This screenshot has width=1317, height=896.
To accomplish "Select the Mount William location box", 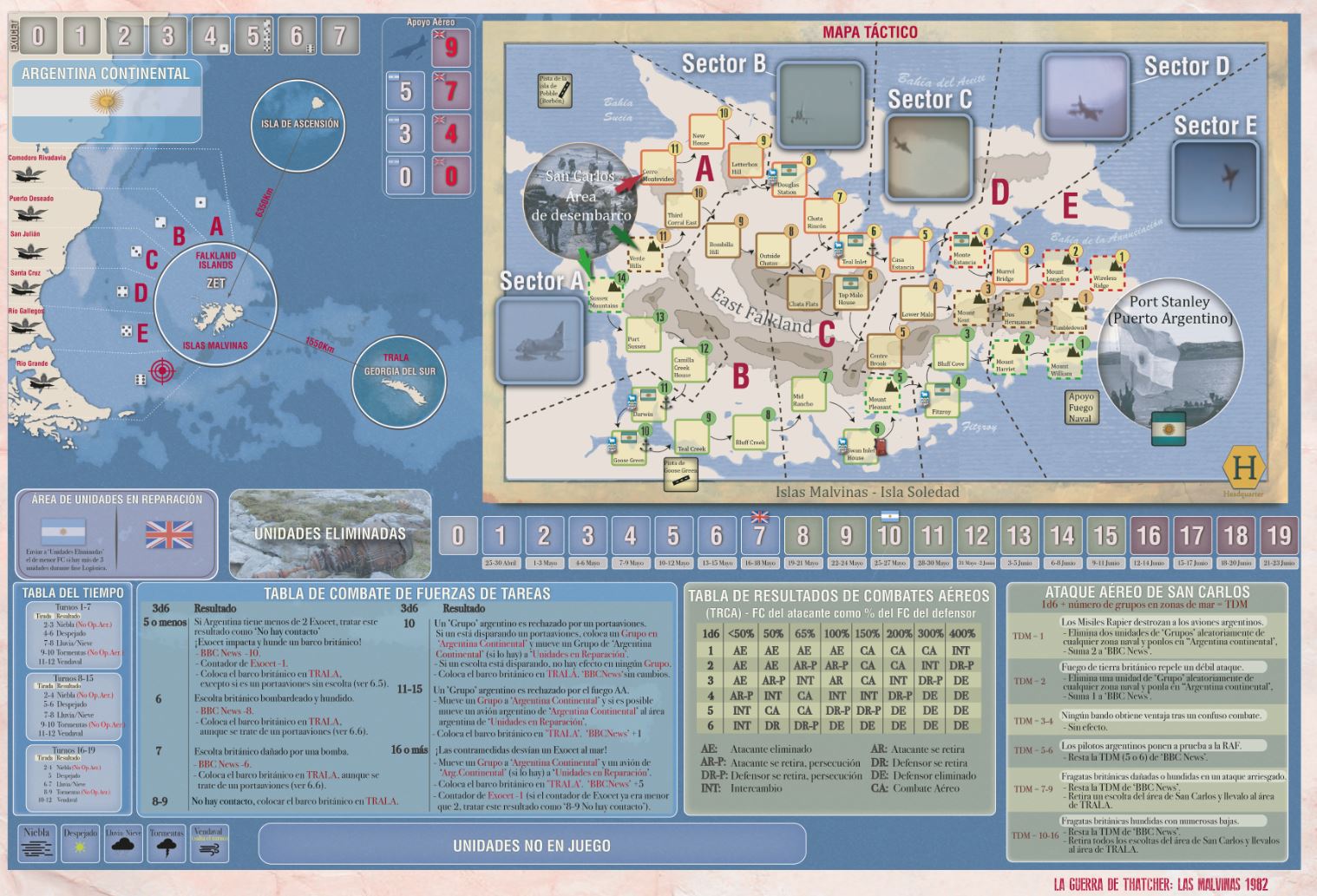I will (x=1064, y=361).
